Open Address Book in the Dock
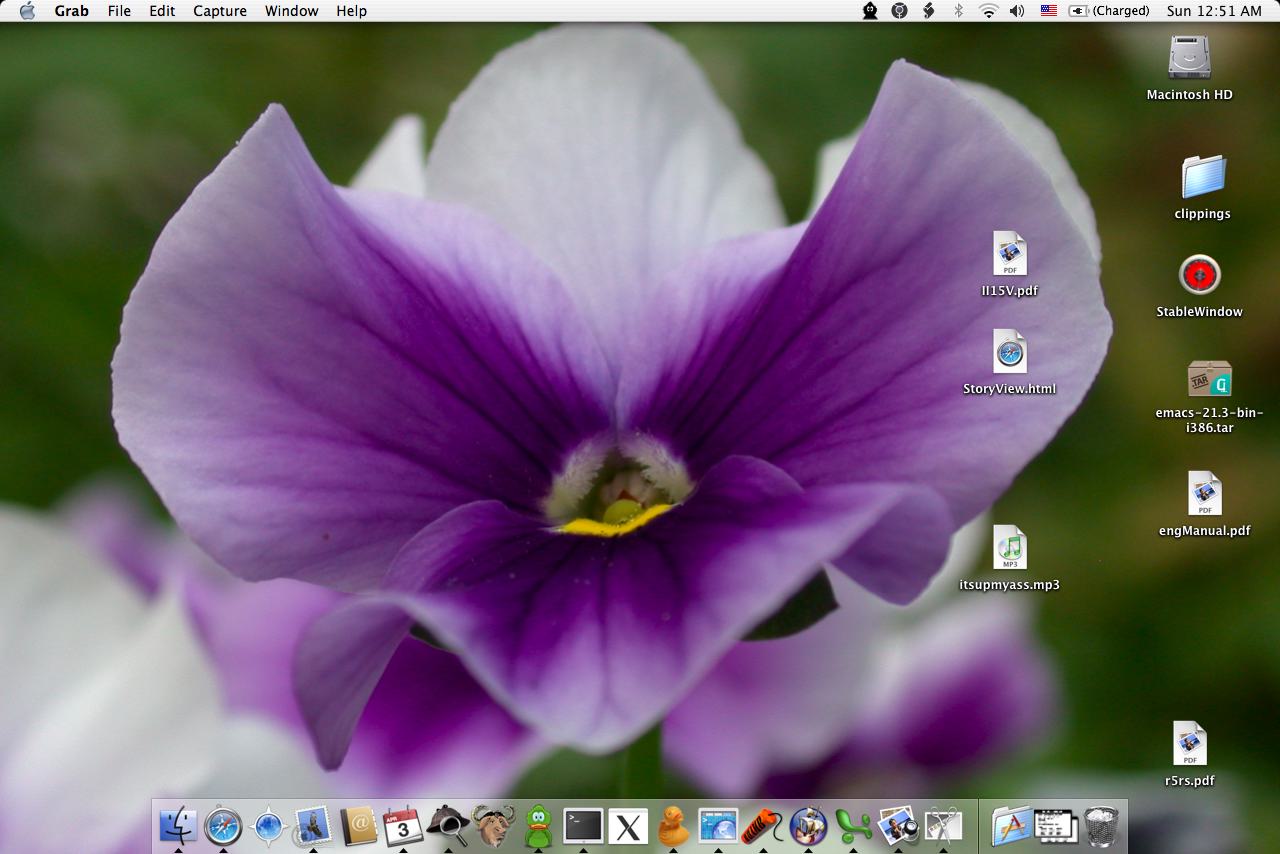Image resolution: width=1280 pixels, height=854 pixels. 358,826
